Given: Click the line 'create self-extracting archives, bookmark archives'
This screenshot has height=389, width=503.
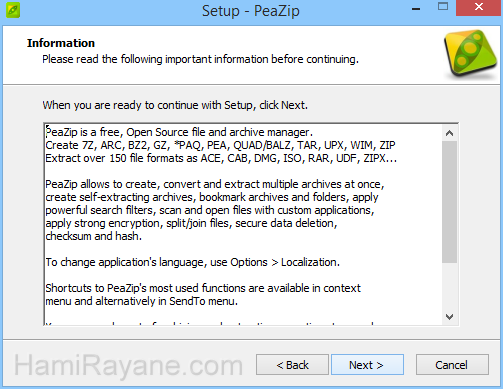Looking at the screenshot, I should click(x=212, y=197).
